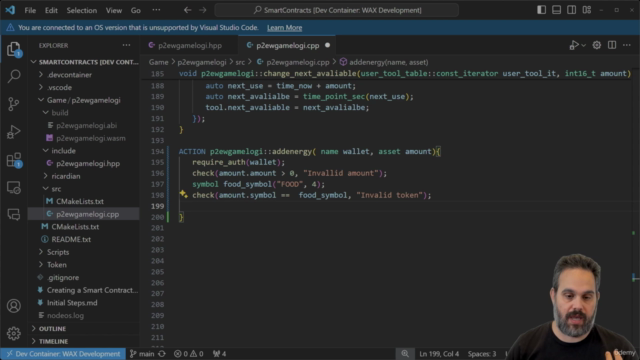Viewport: 640px width, 360px height.
Task: Open the Go menu
Action: (x=136, y=10)
